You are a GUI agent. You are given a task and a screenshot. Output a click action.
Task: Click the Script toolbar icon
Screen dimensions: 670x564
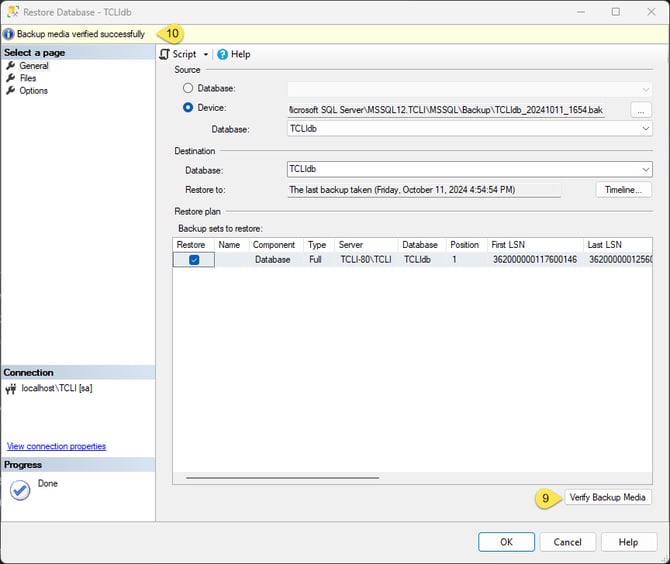(x=165, y=54)
